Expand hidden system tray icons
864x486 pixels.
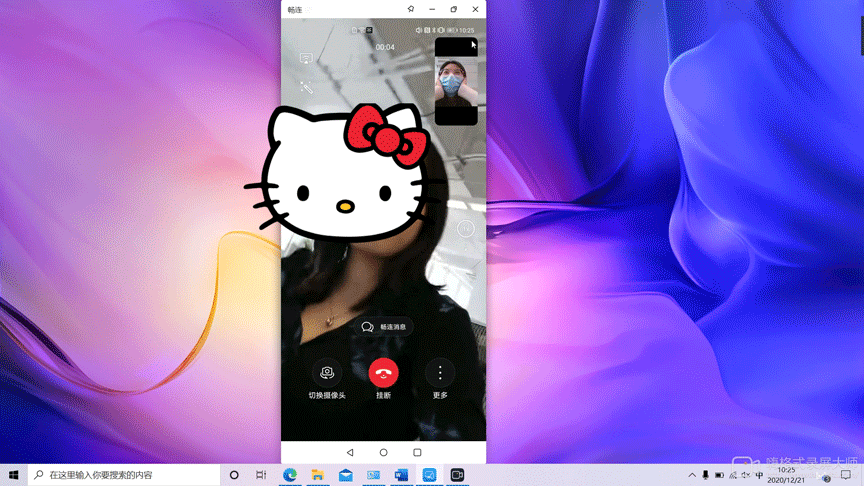692,474
